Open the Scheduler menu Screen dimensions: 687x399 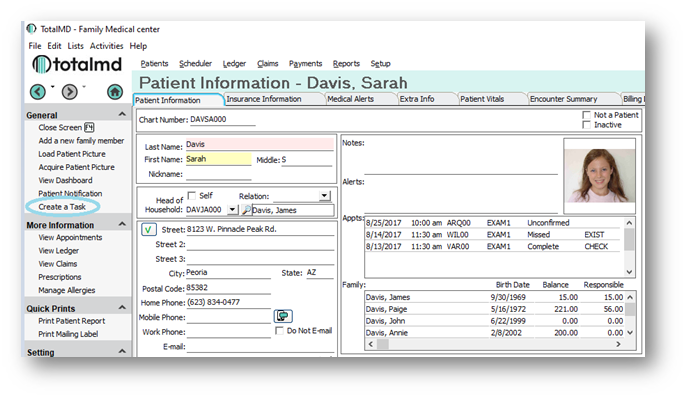pos(195,64)
